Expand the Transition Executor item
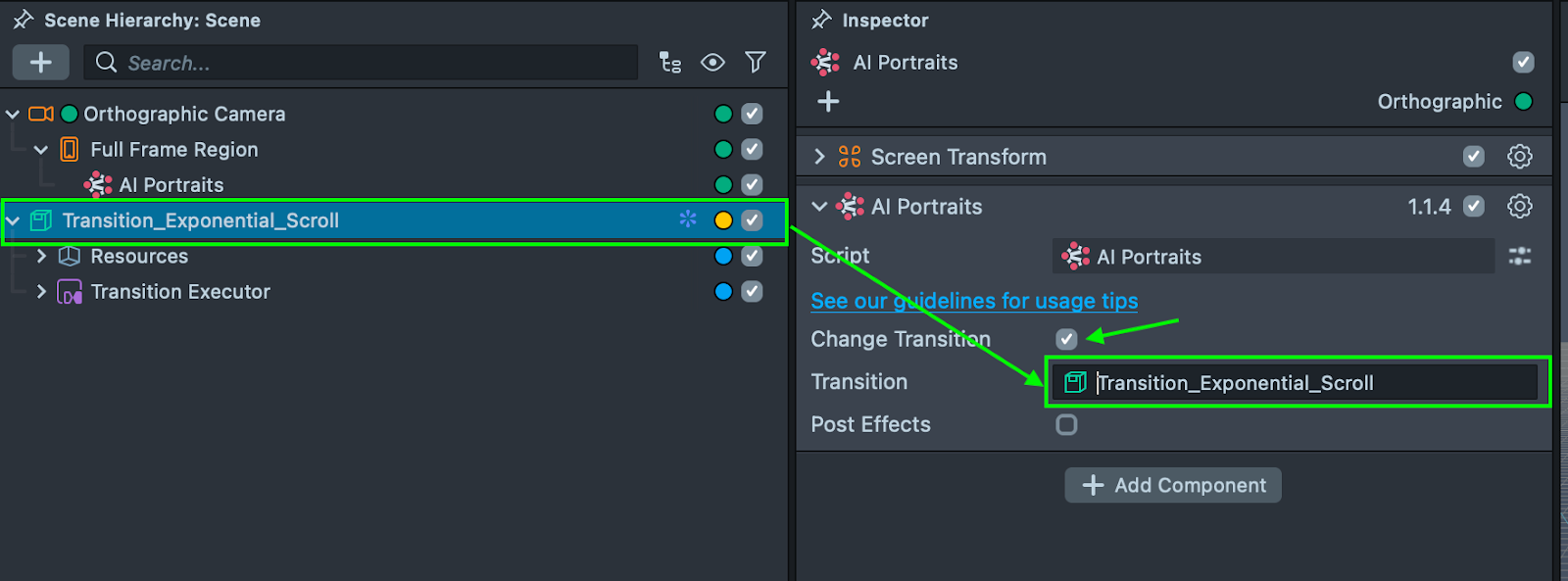This screenshot has width=1568, height=581. (41, 291)
